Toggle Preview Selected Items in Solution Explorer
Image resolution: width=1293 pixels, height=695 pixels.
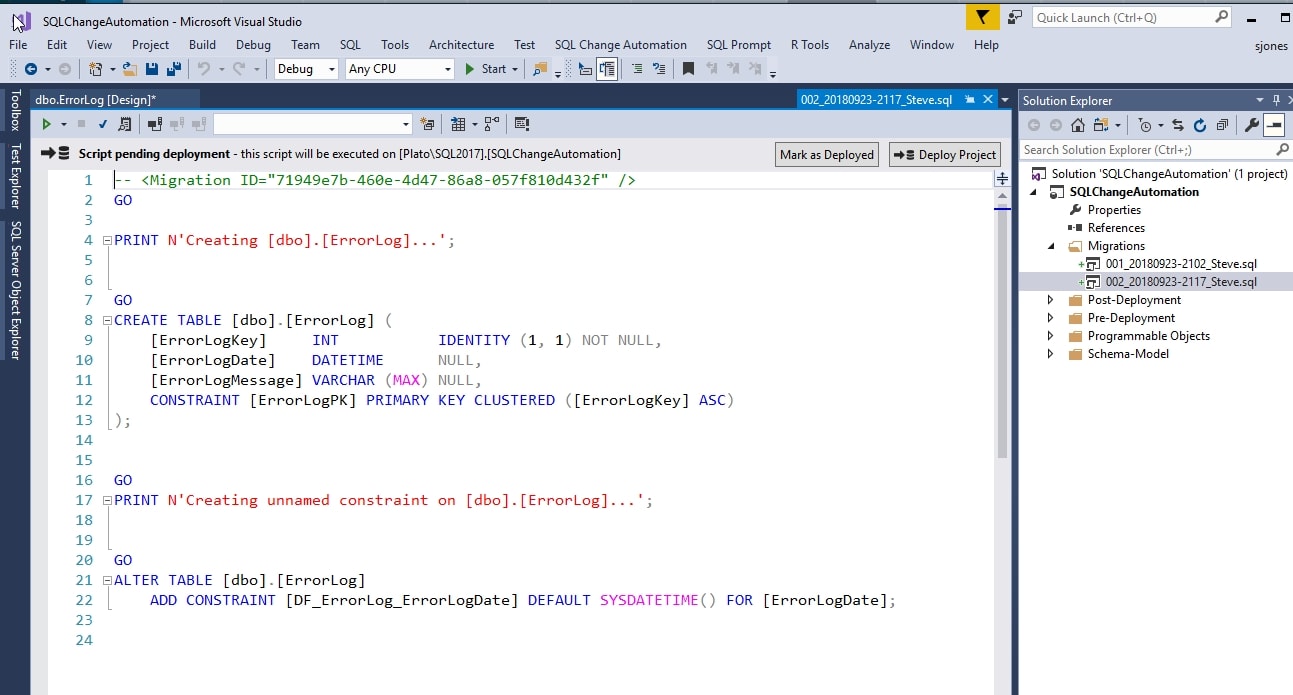click(x=1274, y=125)
